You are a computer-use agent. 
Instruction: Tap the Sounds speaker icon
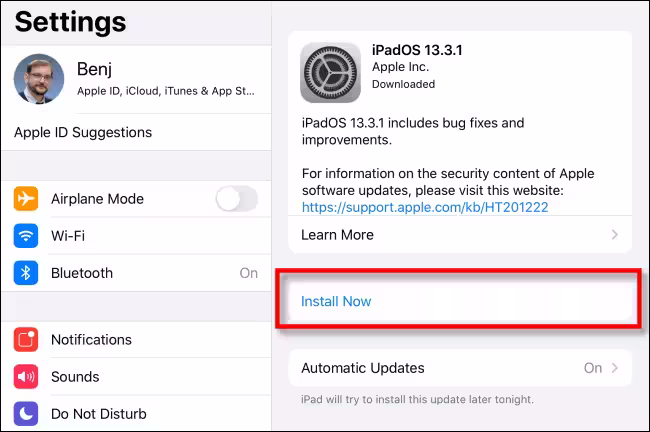[26, 377]
